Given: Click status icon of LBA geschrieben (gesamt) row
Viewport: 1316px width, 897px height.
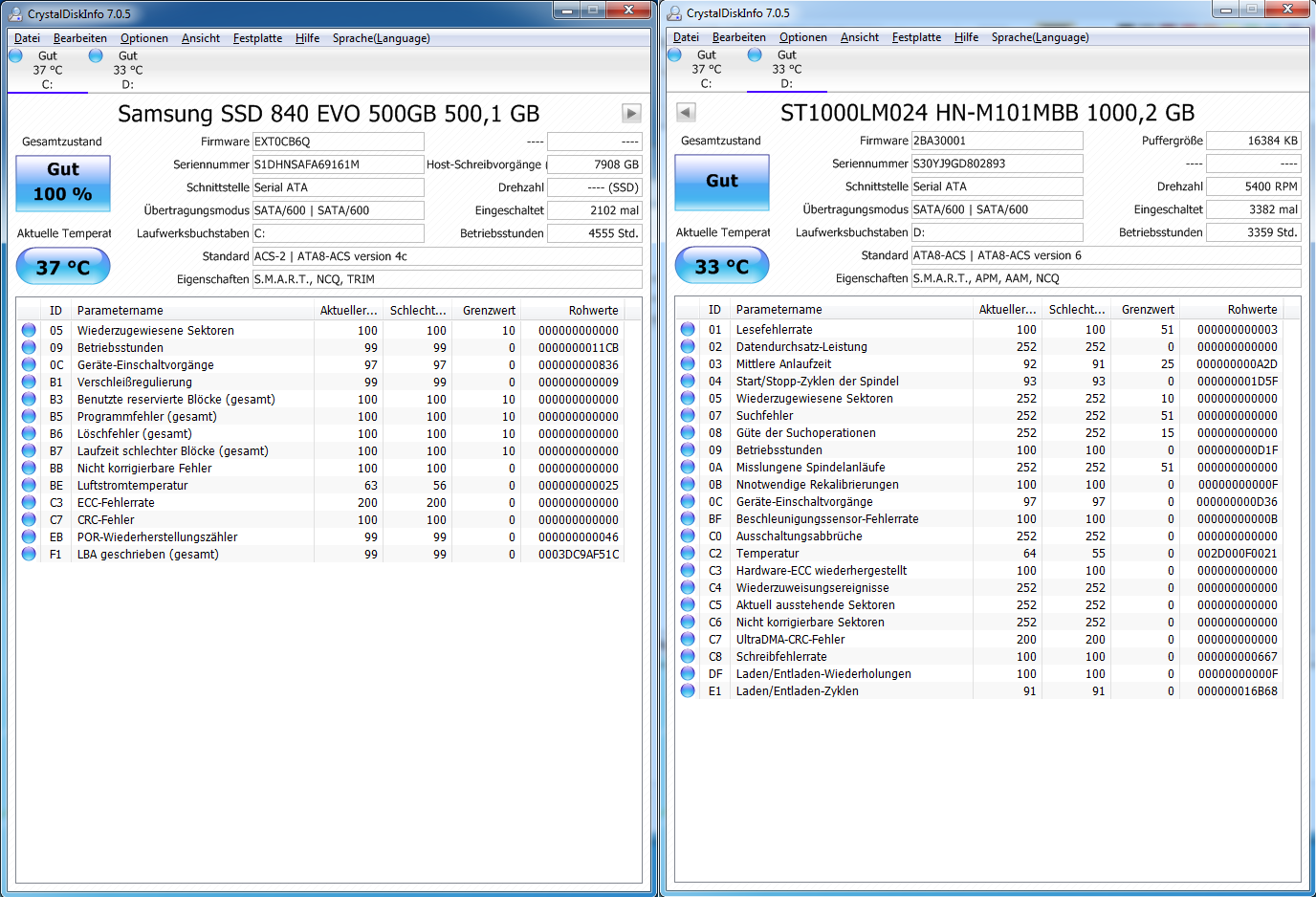Looking at the screenshot, I should click(29, 554).
